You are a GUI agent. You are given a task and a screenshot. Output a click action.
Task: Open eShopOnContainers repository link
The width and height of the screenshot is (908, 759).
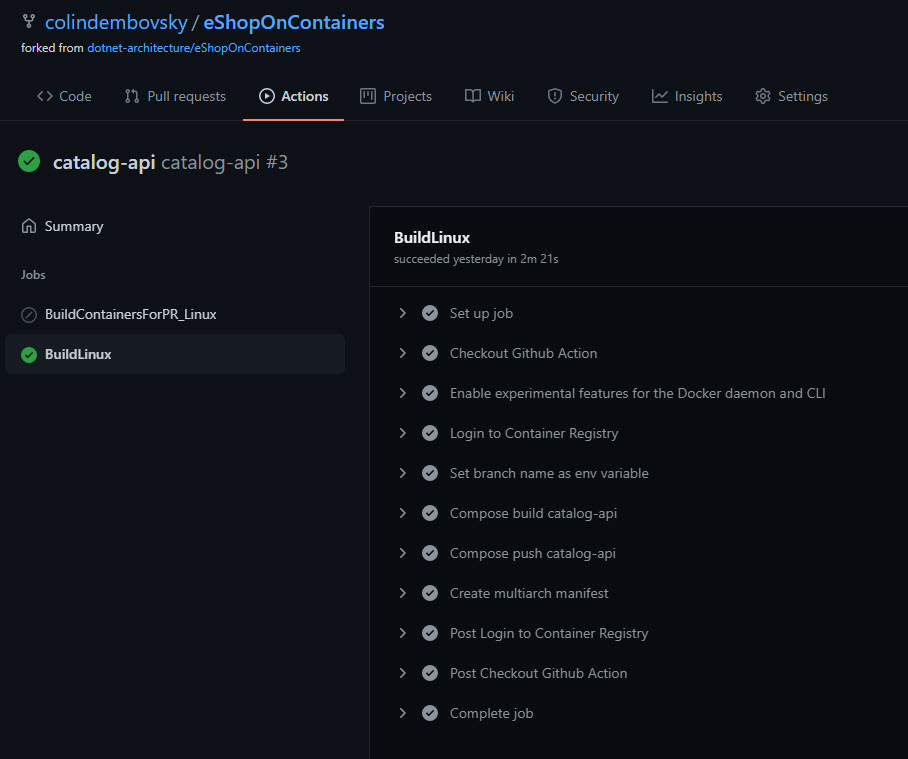294,23
